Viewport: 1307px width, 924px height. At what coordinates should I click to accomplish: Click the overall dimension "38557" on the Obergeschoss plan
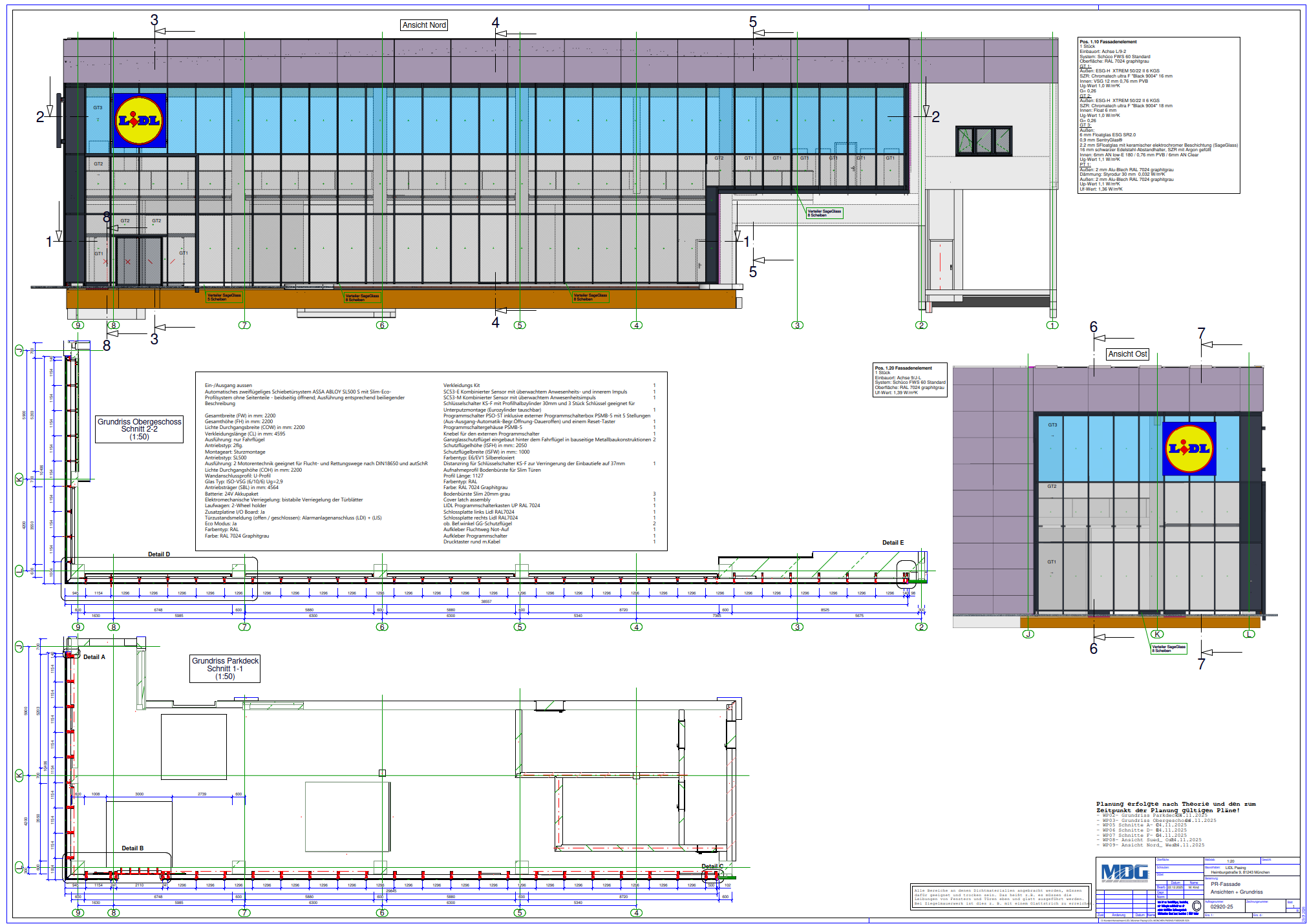click(x=486, y=602)
